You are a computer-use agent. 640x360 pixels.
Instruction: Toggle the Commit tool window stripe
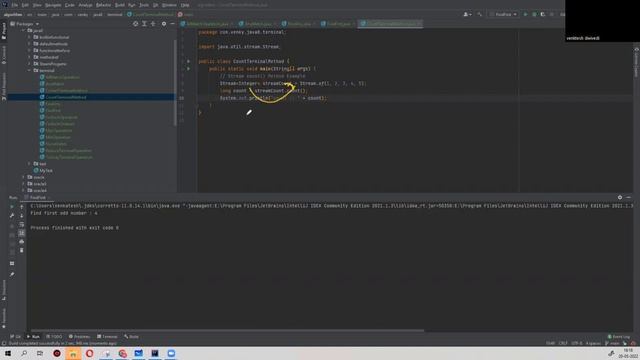[4, 55]
